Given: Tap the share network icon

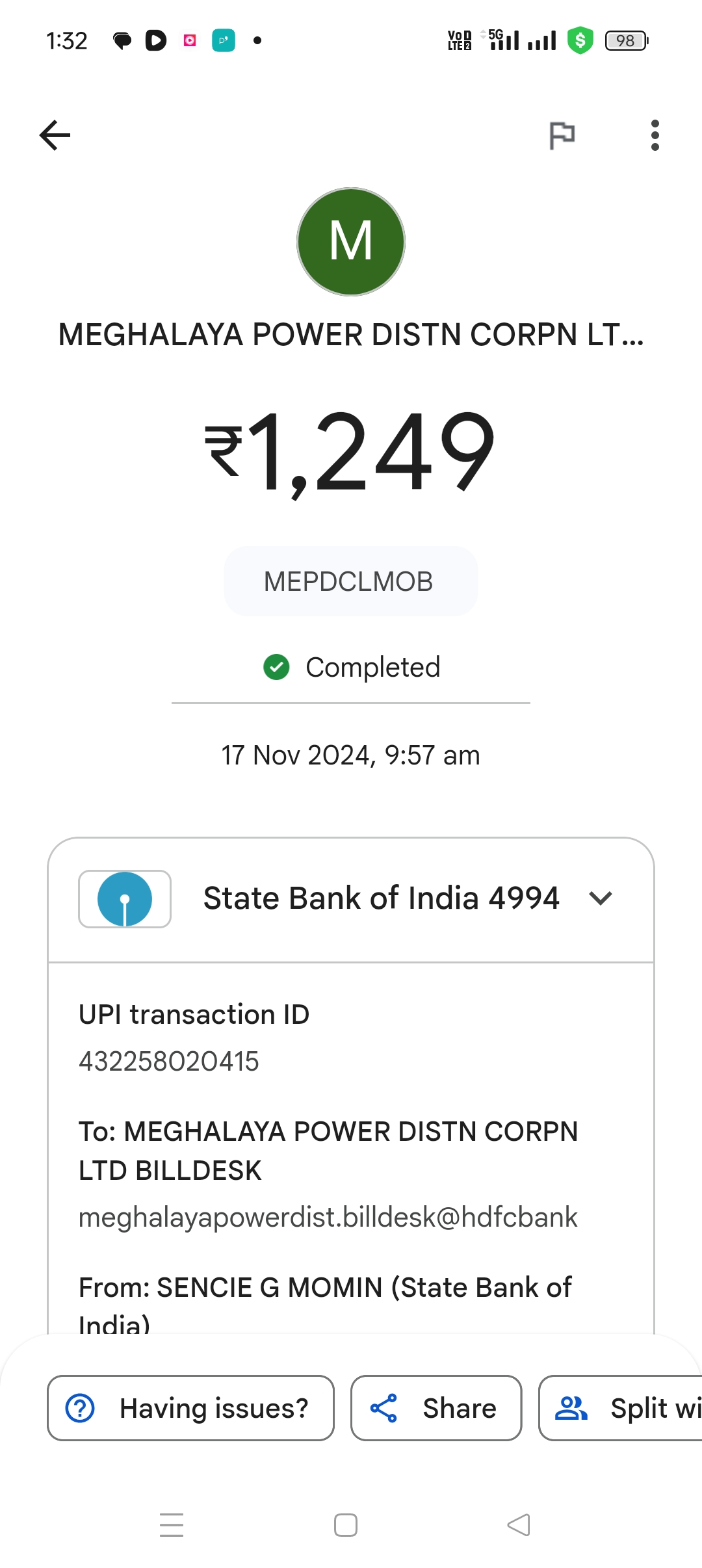Looking at the screenshot, I should (x=383, y=1408).
